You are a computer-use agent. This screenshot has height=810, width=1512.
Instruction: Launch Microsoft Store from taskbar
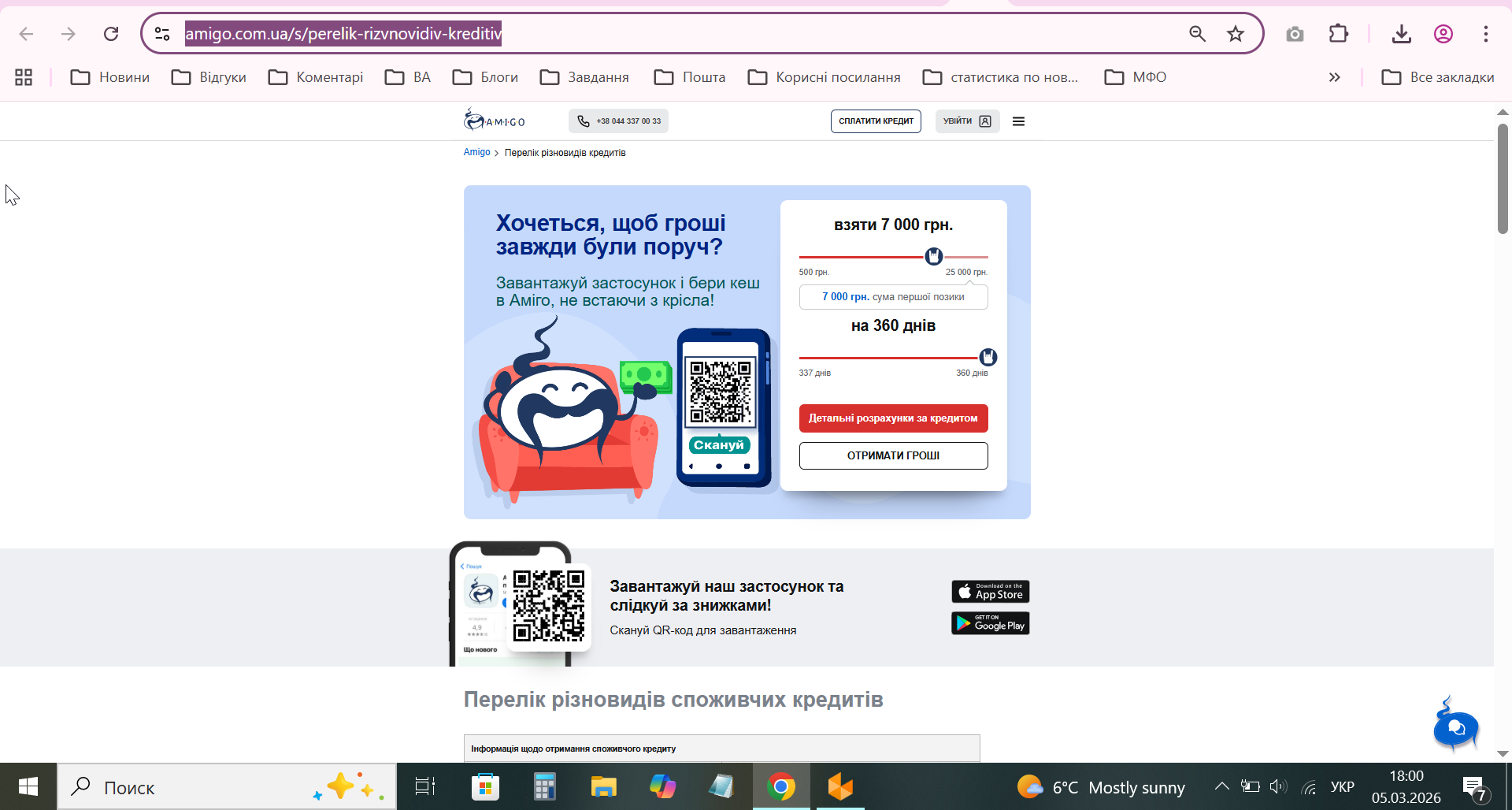click(x=485, y=786)
